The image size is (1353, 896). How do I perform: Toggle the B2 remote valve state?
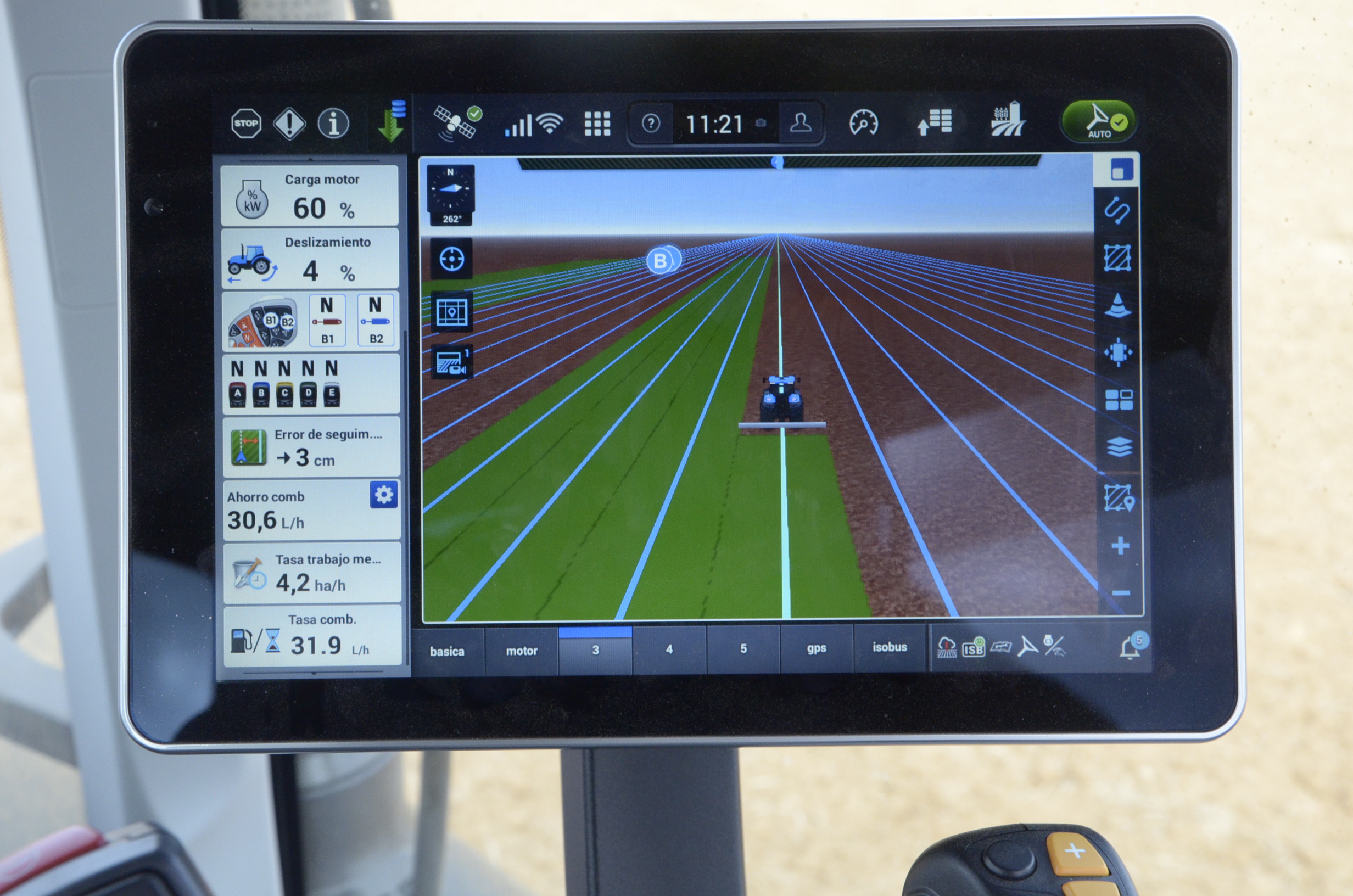pos(376,321)
